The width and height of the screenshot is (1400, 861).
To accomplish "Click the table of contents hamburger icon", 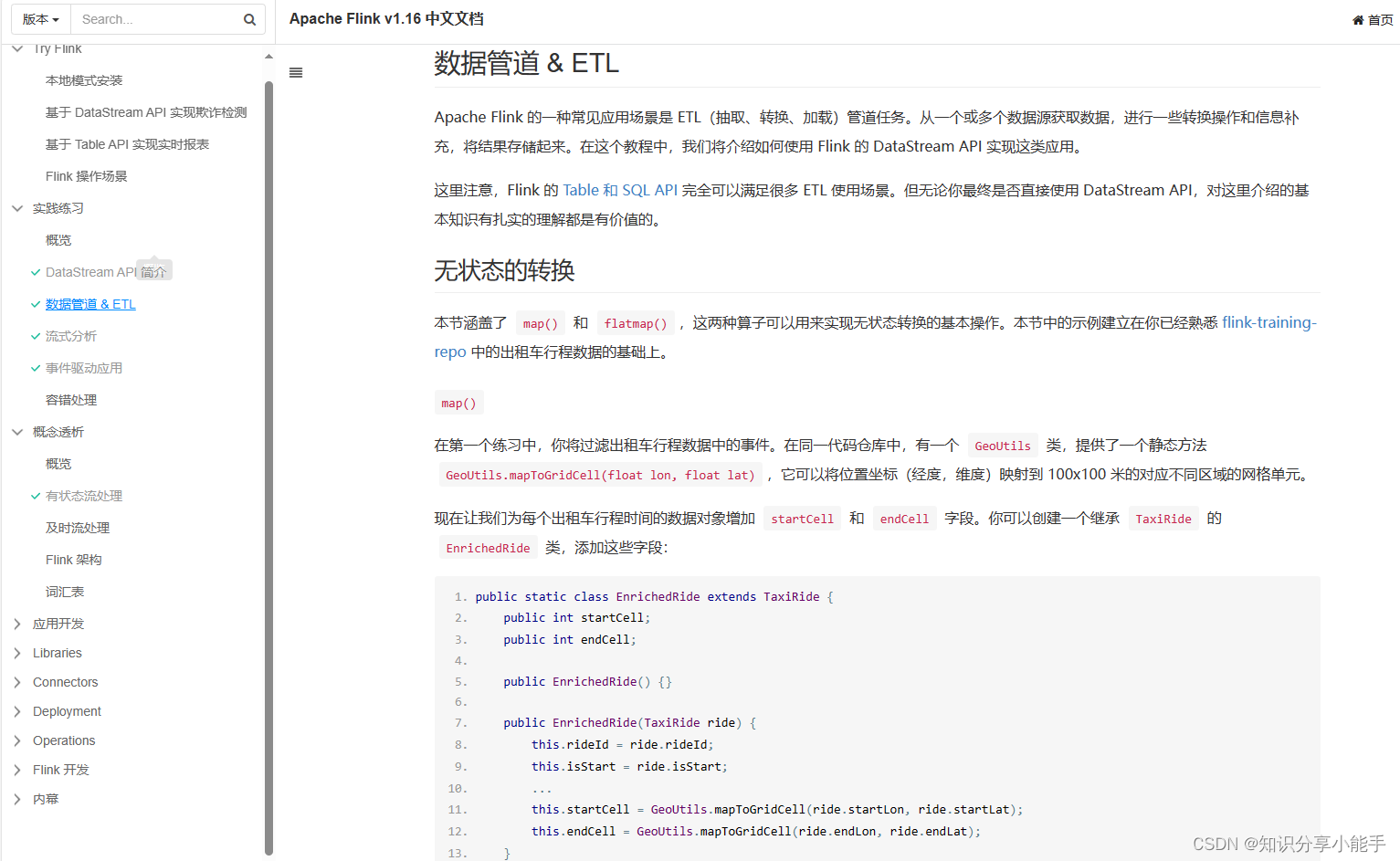I will tap(296, 73).
